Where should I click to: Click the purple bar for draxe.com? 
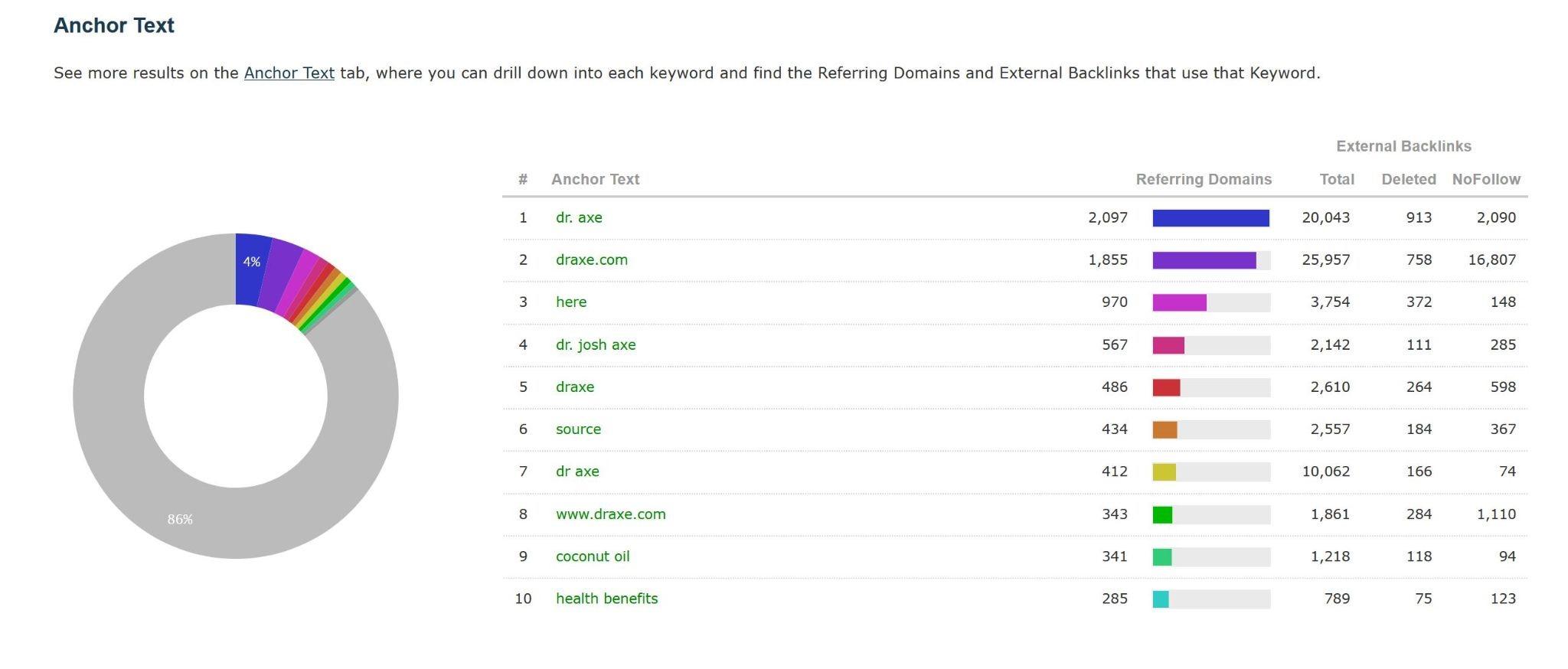[1204, 260]
